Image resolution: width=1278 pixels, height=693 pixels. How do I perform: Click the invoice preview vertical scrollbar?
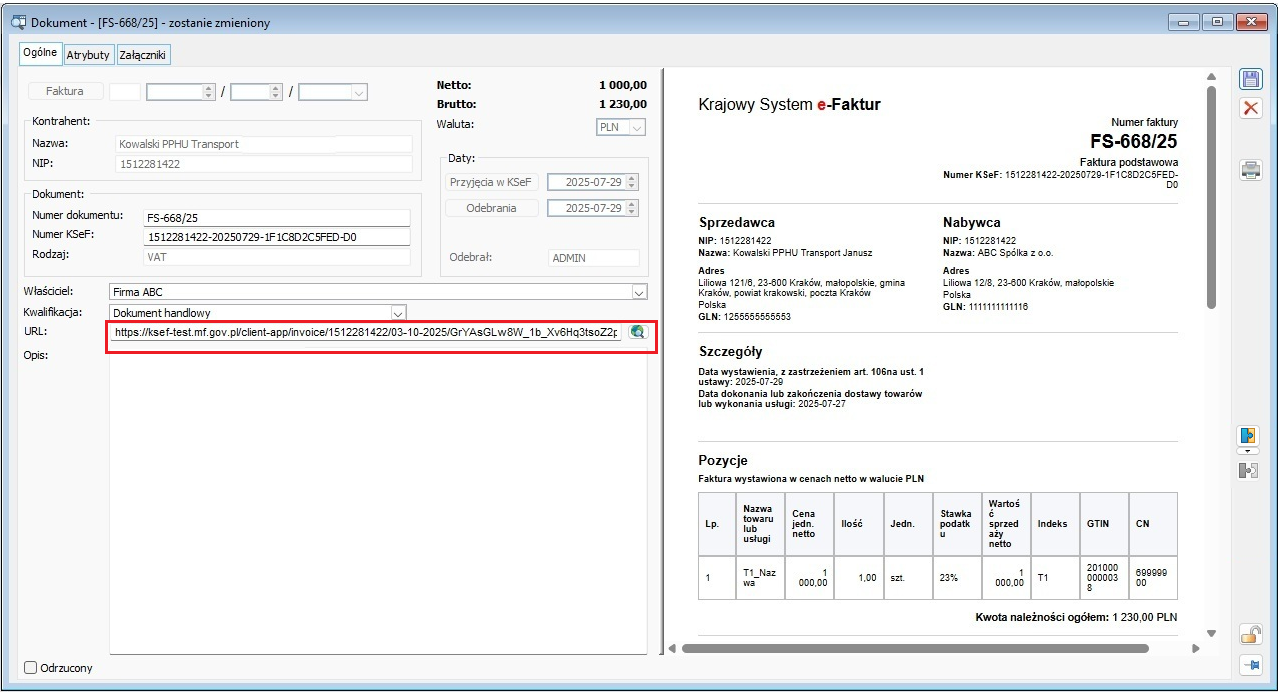(1211, 200)
